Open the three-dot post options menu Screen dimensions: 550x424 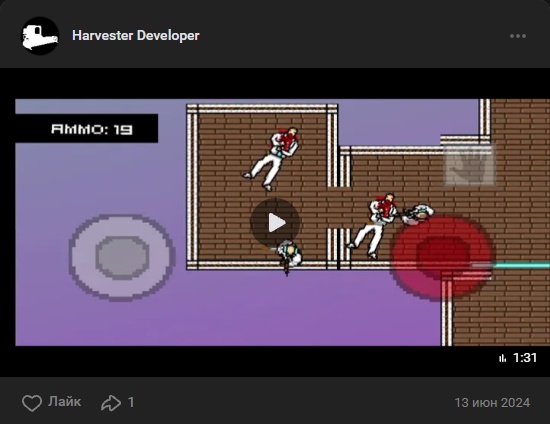[x=518, y=36]
